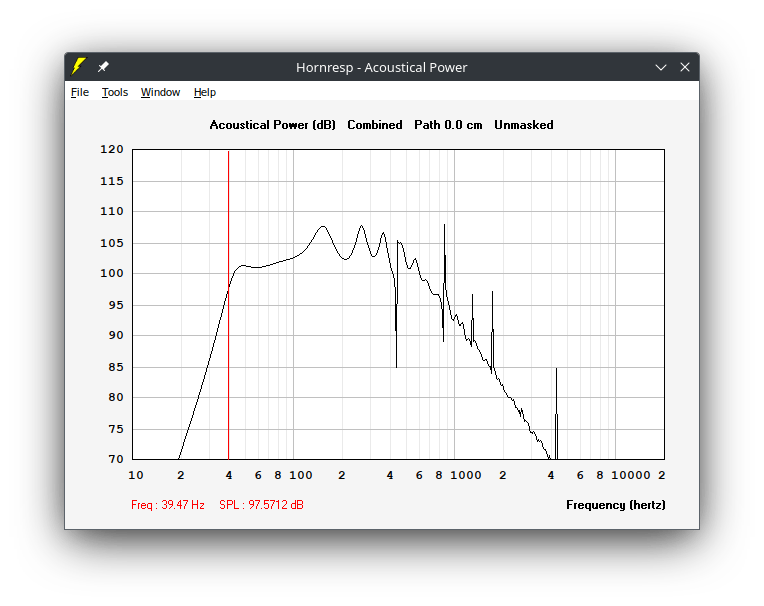The height and width of the screenshot is (606, 764).
Task: Click the 80 value on the dB axis
Action: [x=116, y=398]
